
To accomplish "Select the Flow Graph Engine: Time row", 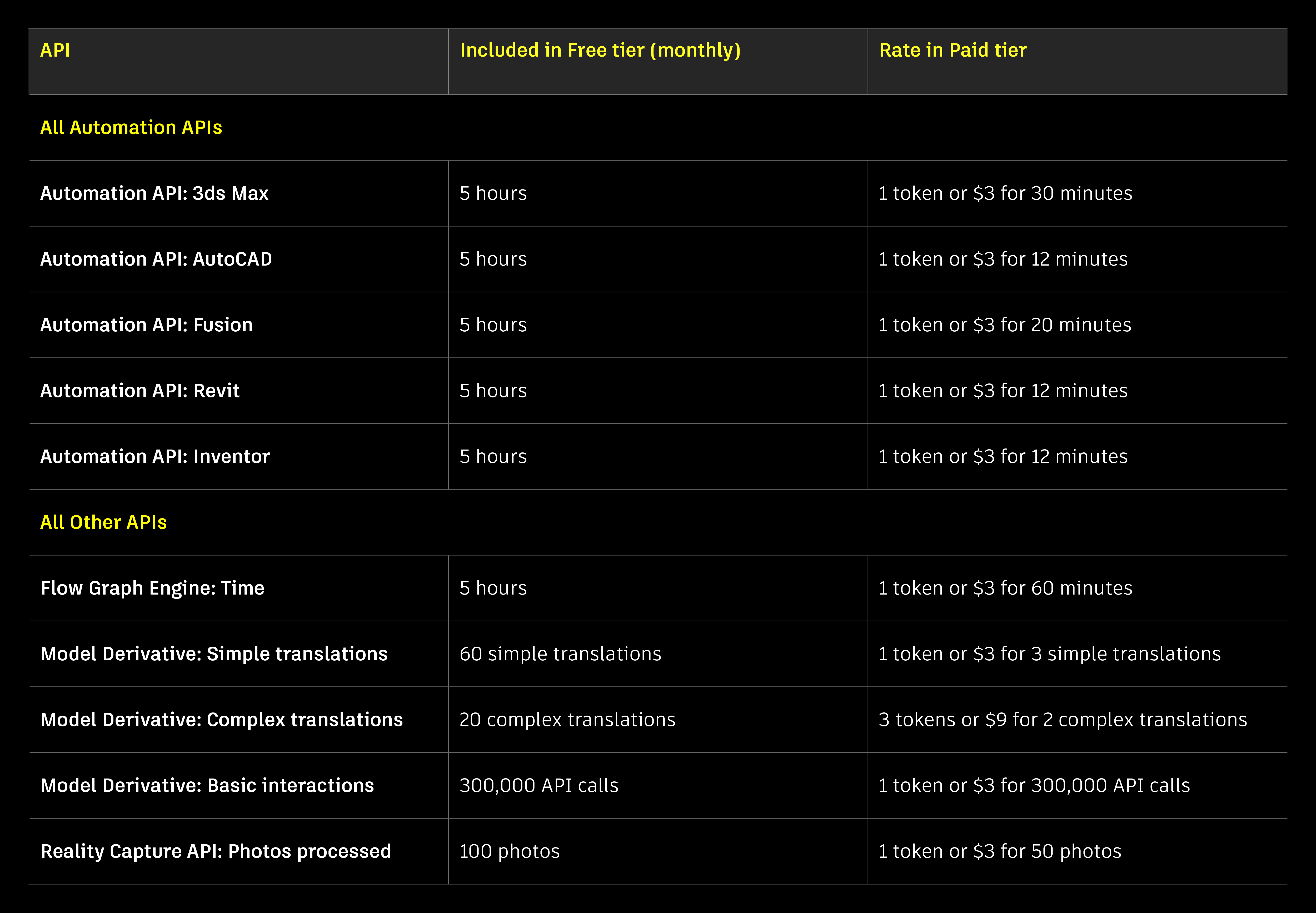I will point(152,587).
